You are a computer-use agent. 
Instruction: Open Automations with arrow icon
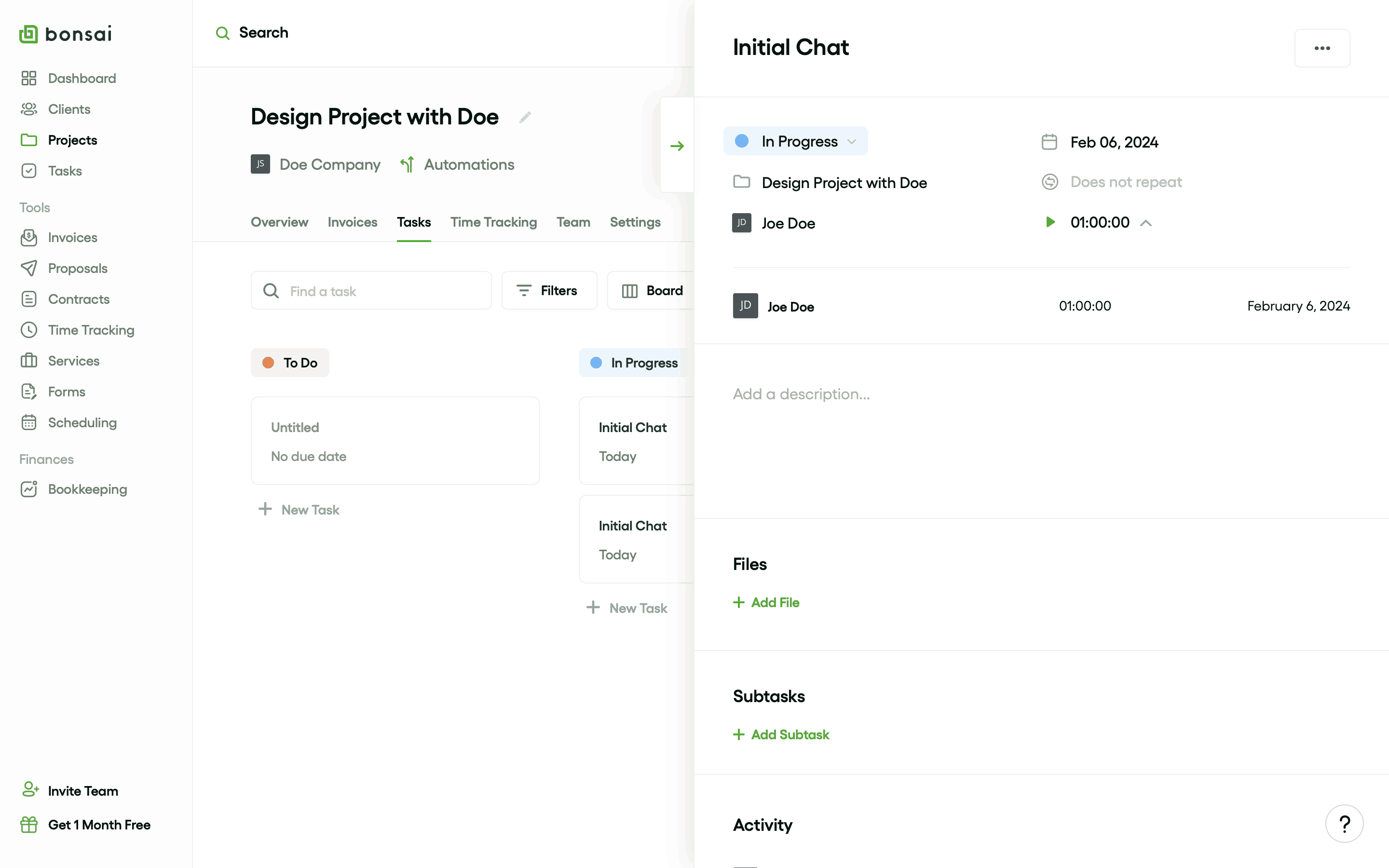457,165
